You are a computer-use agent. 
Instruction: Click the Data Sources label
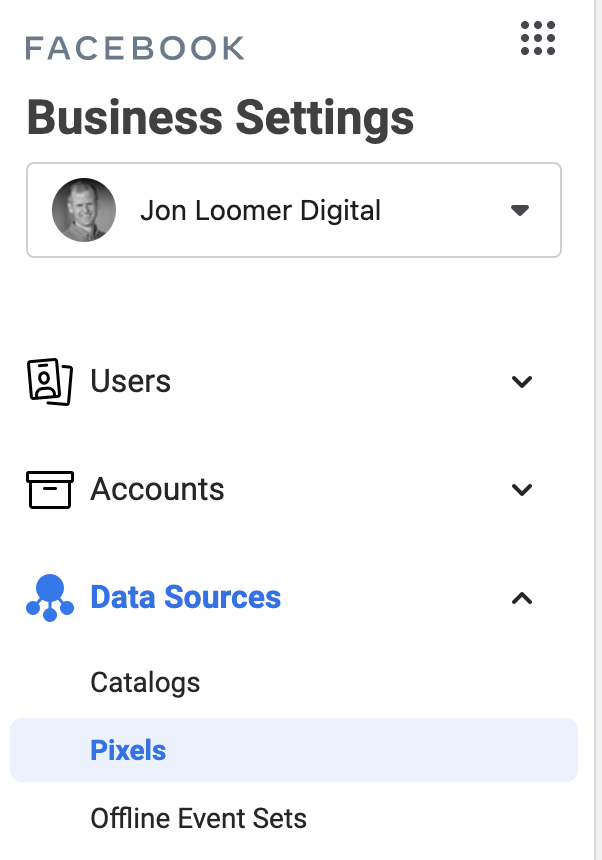186,597
